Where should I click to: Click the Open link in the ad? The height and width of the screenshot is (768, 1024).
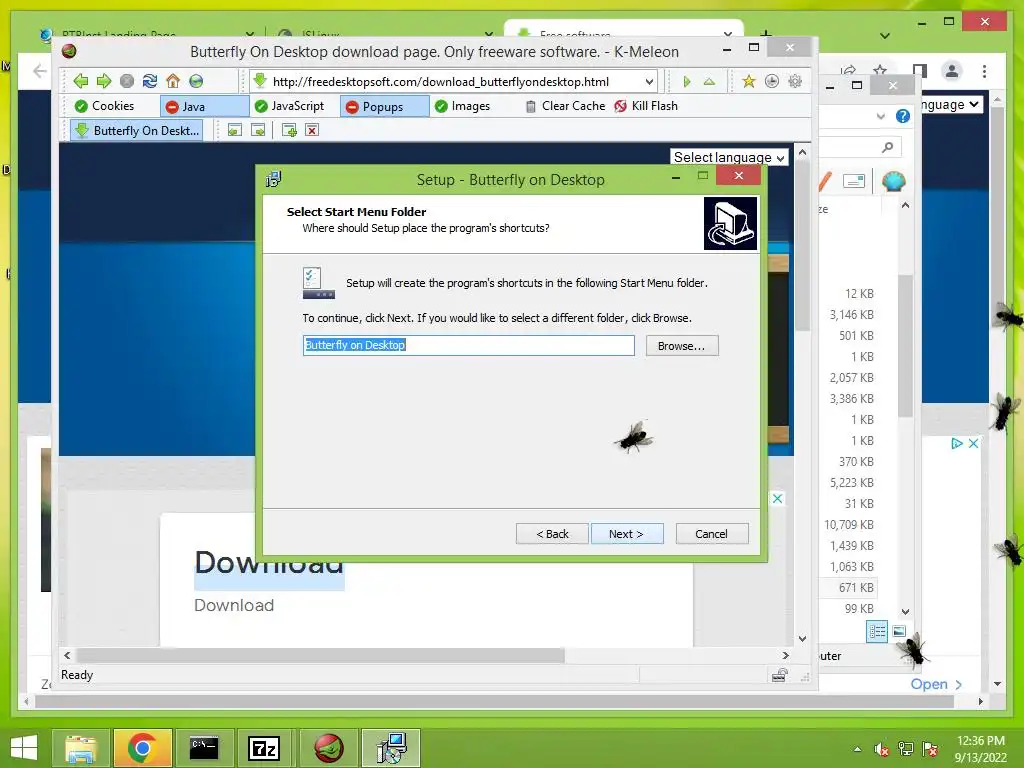tap(936, 684)
